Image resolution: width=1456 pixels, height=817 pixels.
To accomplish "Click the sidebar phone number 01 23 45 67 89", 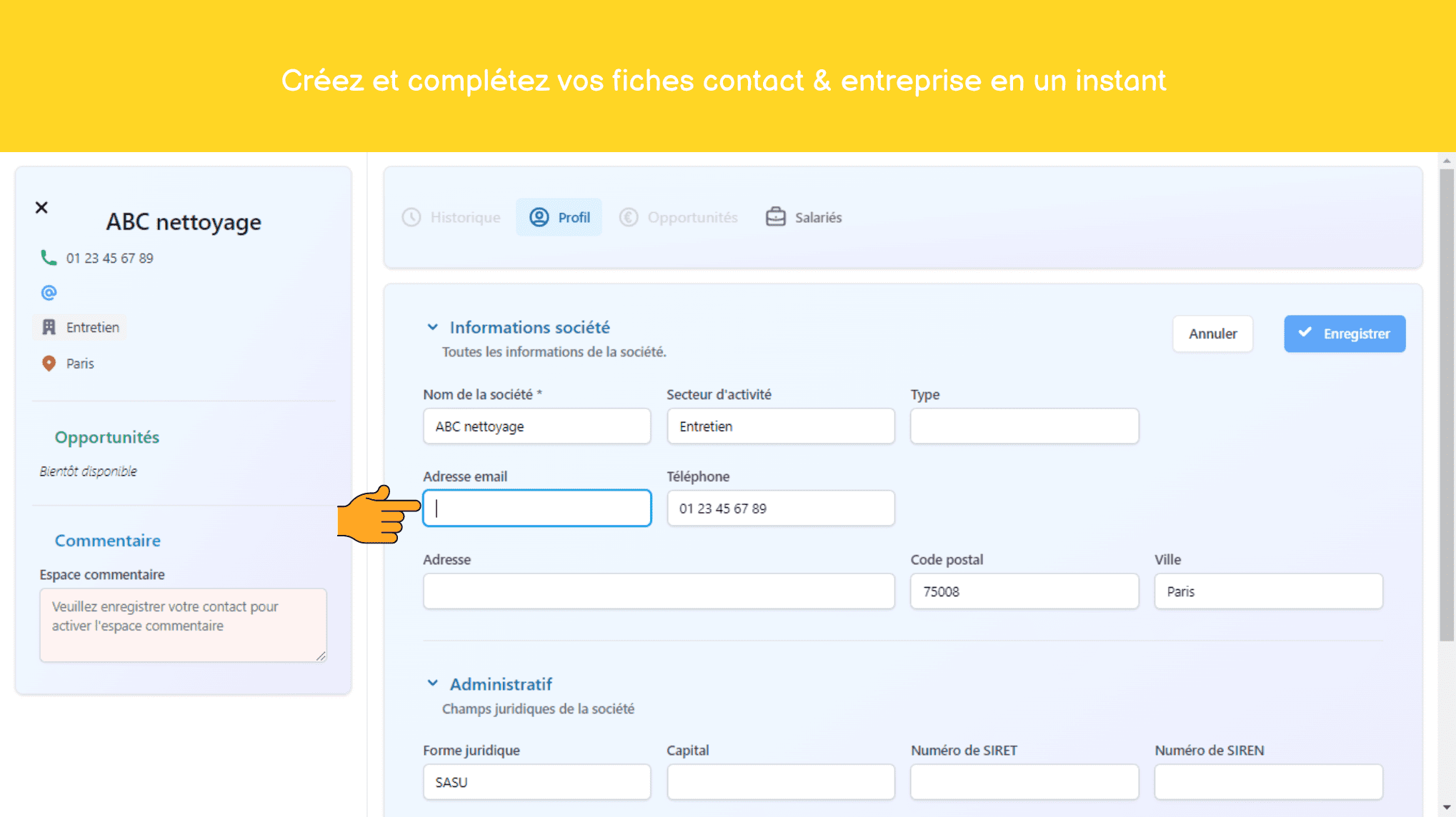I will point(110,258).
